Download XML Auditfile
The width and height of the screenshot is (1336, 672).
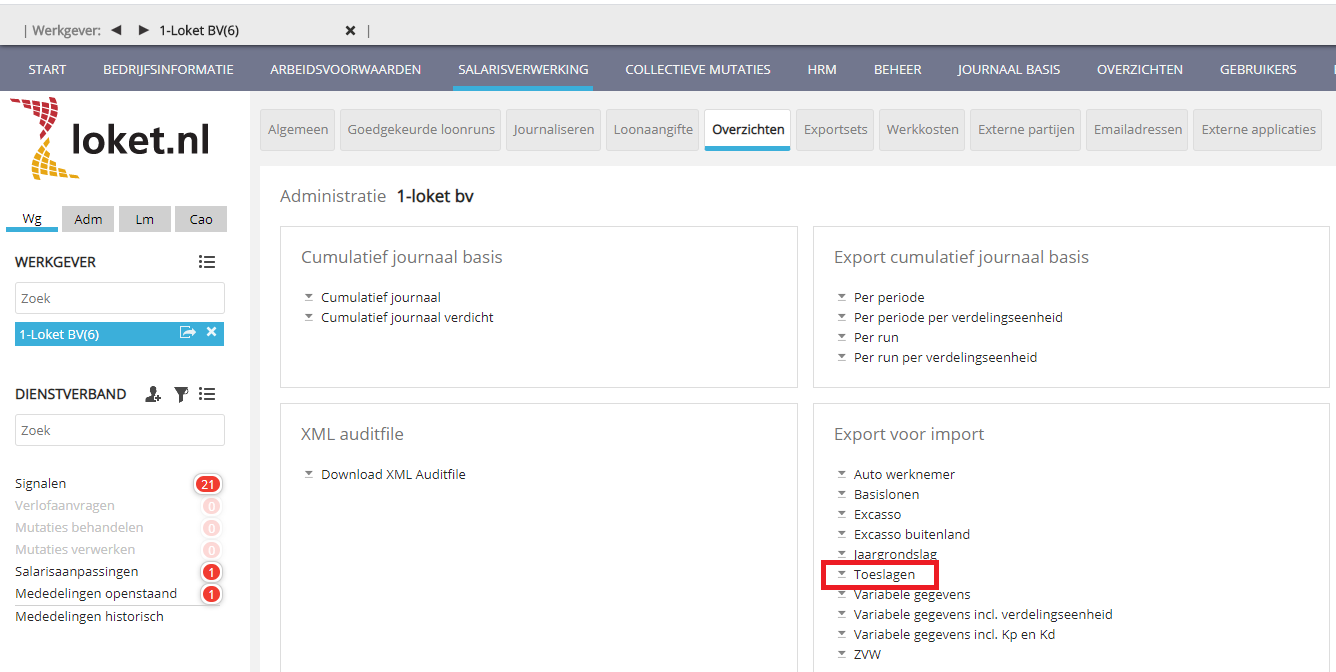392,474
